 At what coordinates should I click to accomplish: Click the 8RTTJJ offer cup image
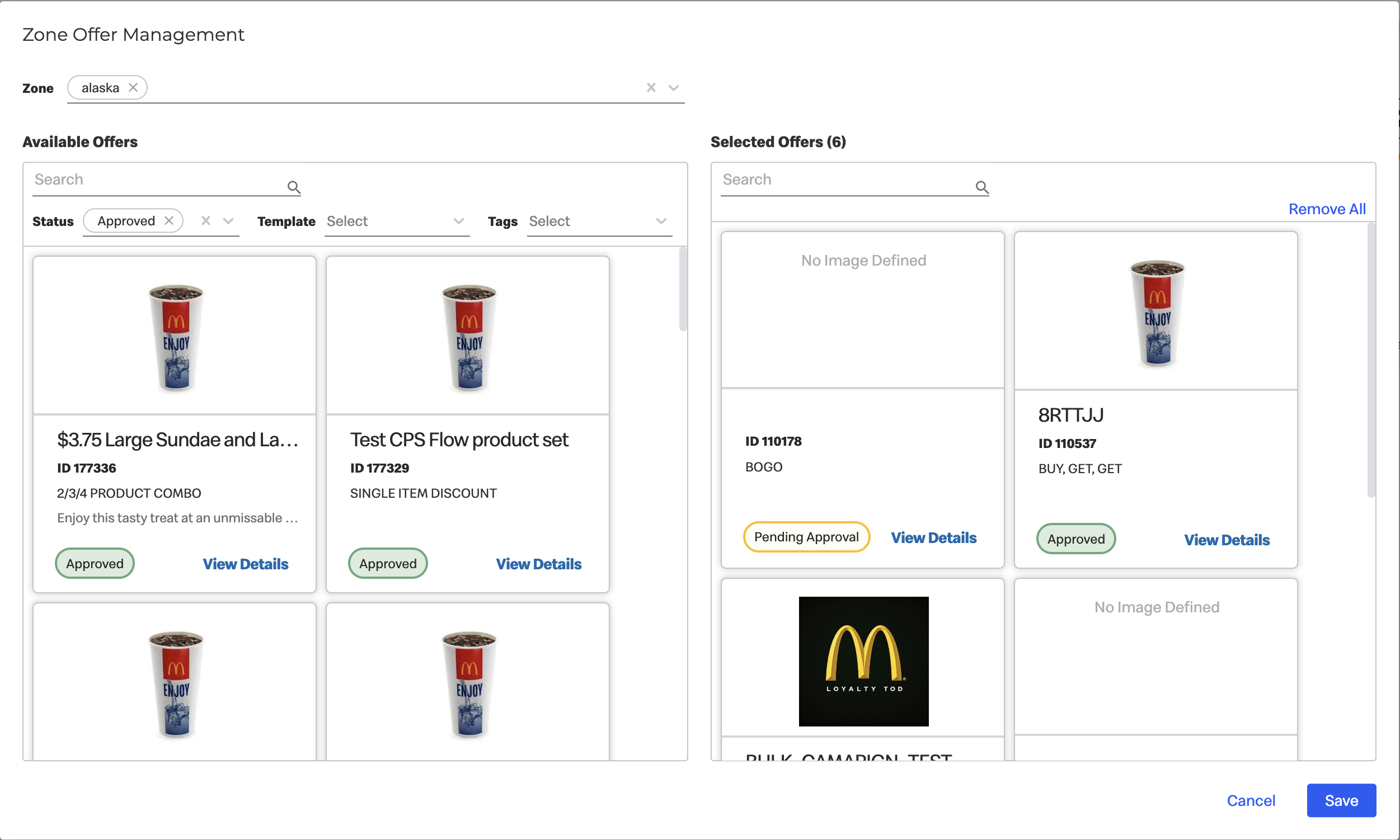[x=1158, y=314]
